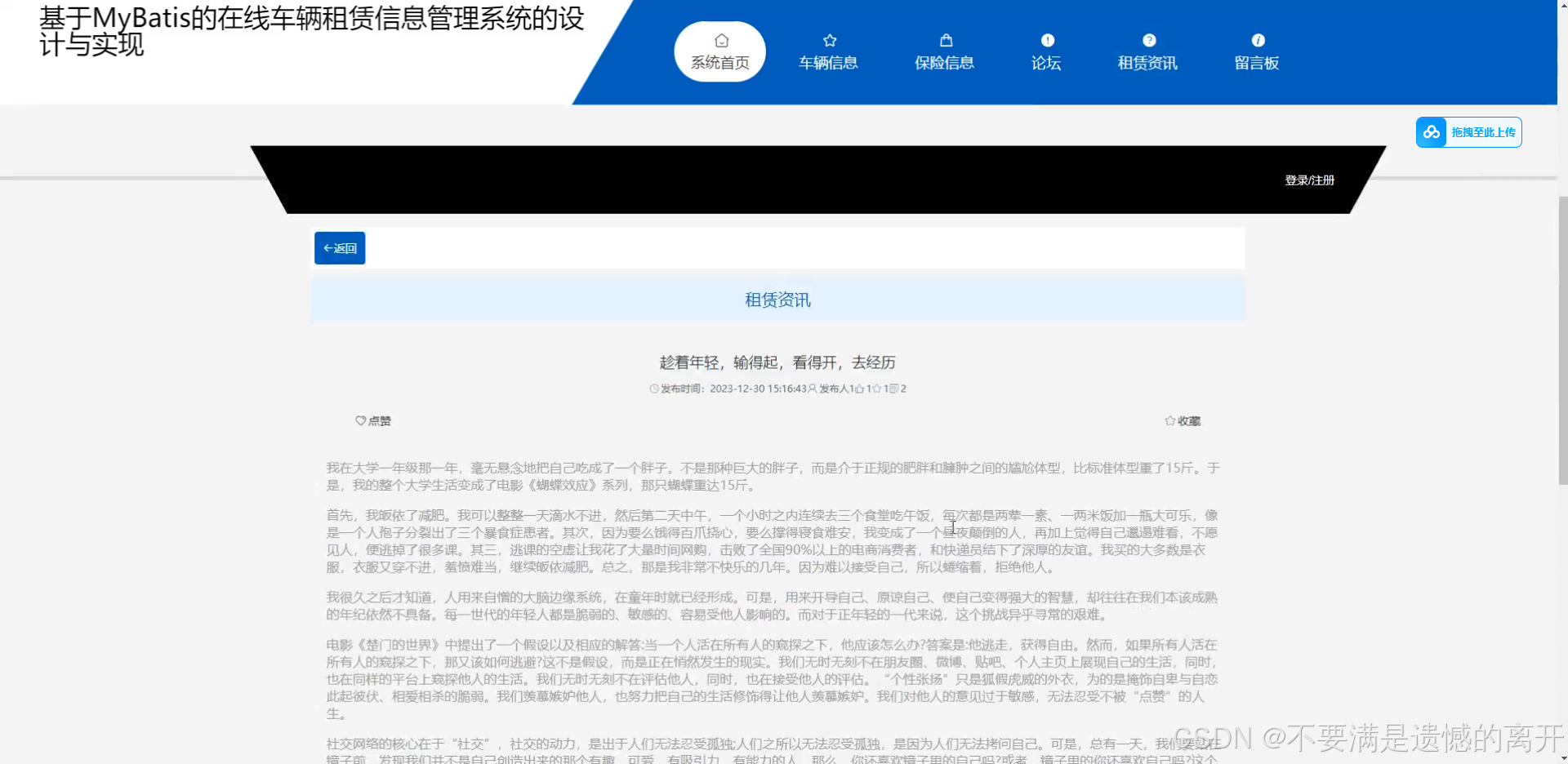Image resolution: width=1568 pixels, height=764 pixels.
Task: Click the user icon beside 发布人
Action: pos(813,389)
